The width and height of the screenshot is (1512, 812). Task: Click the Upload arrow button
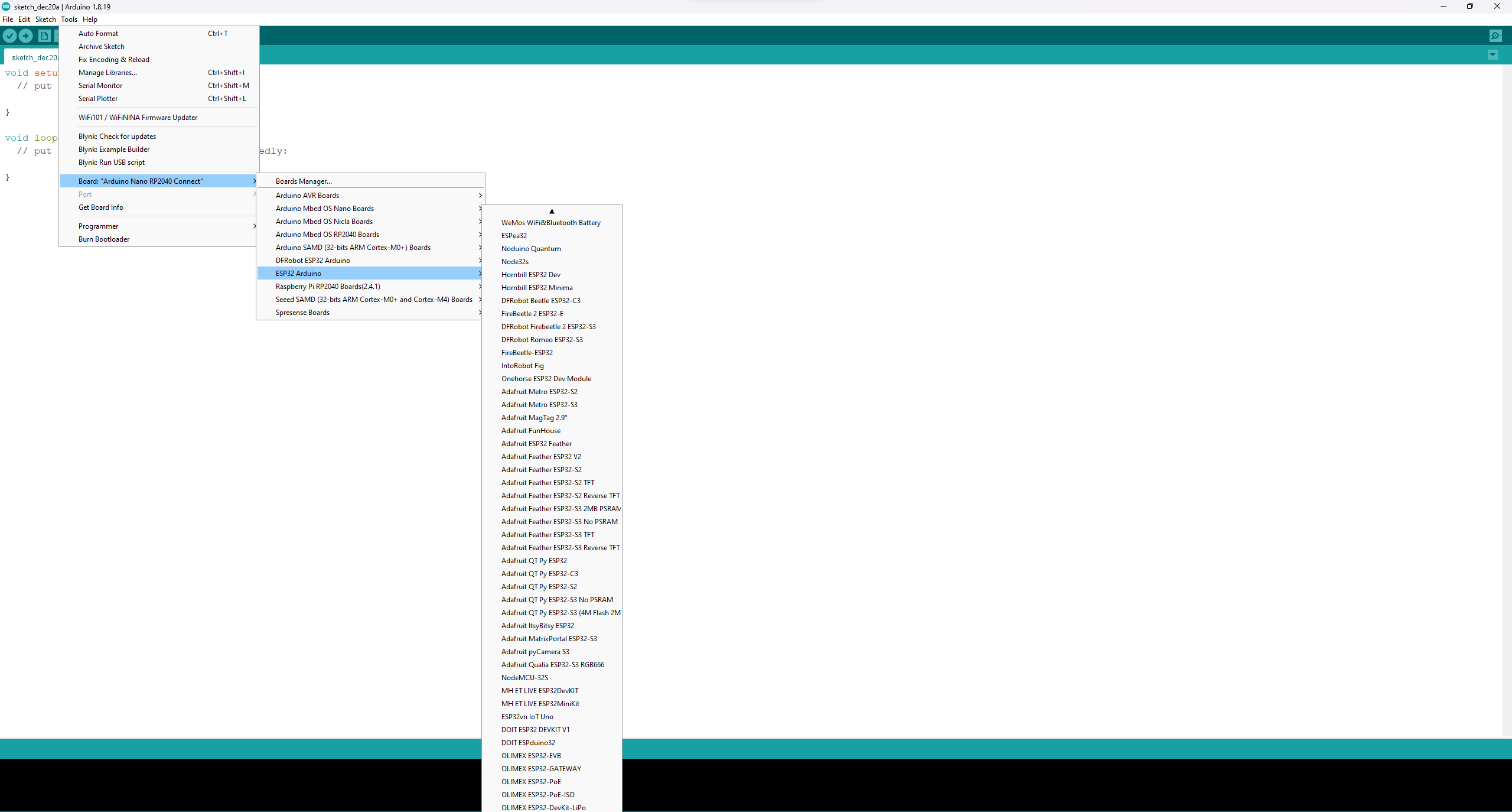[26, 36]
